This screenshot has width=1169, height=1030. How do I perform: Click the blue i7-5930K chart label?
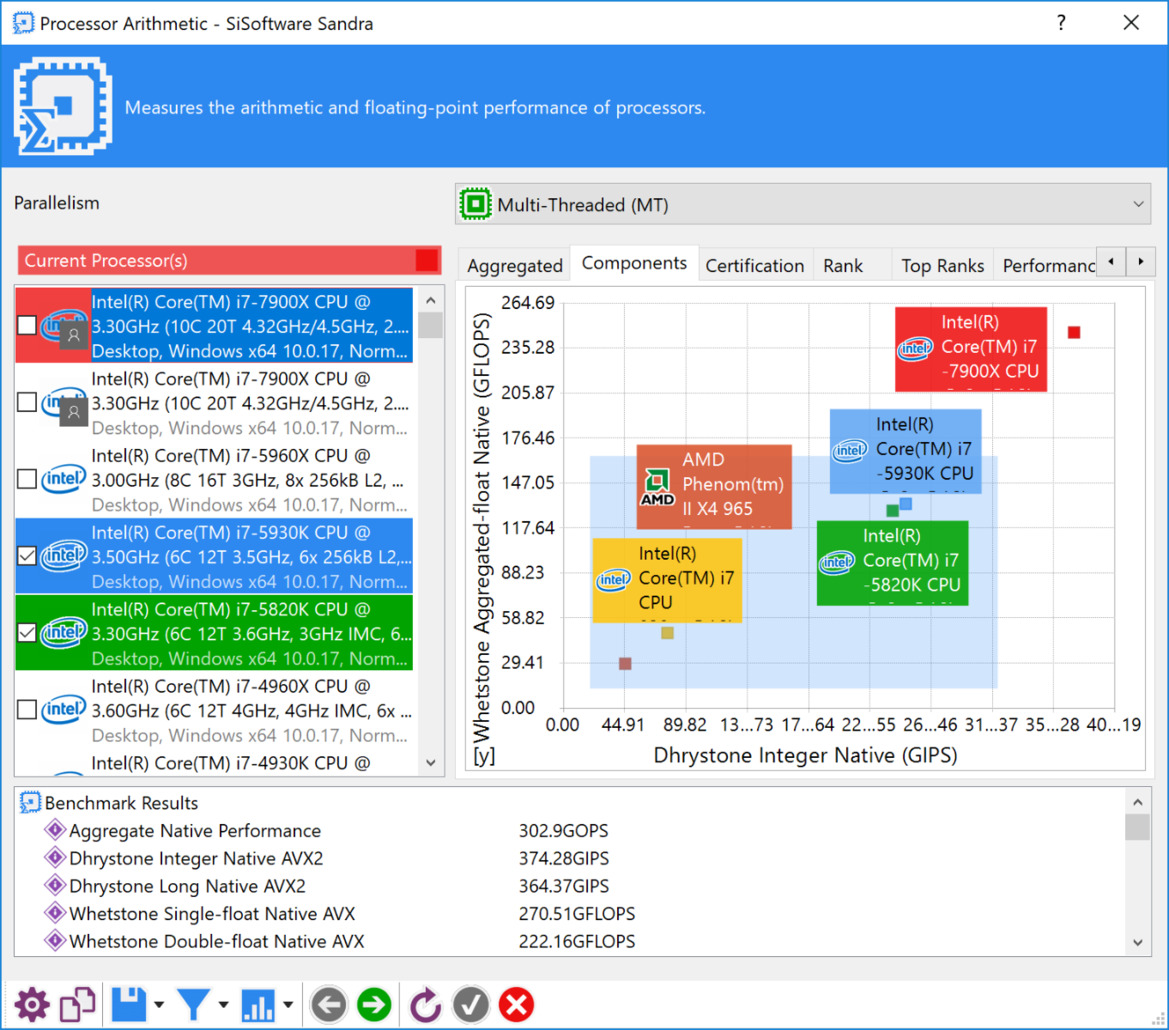[x=905, y=451]
